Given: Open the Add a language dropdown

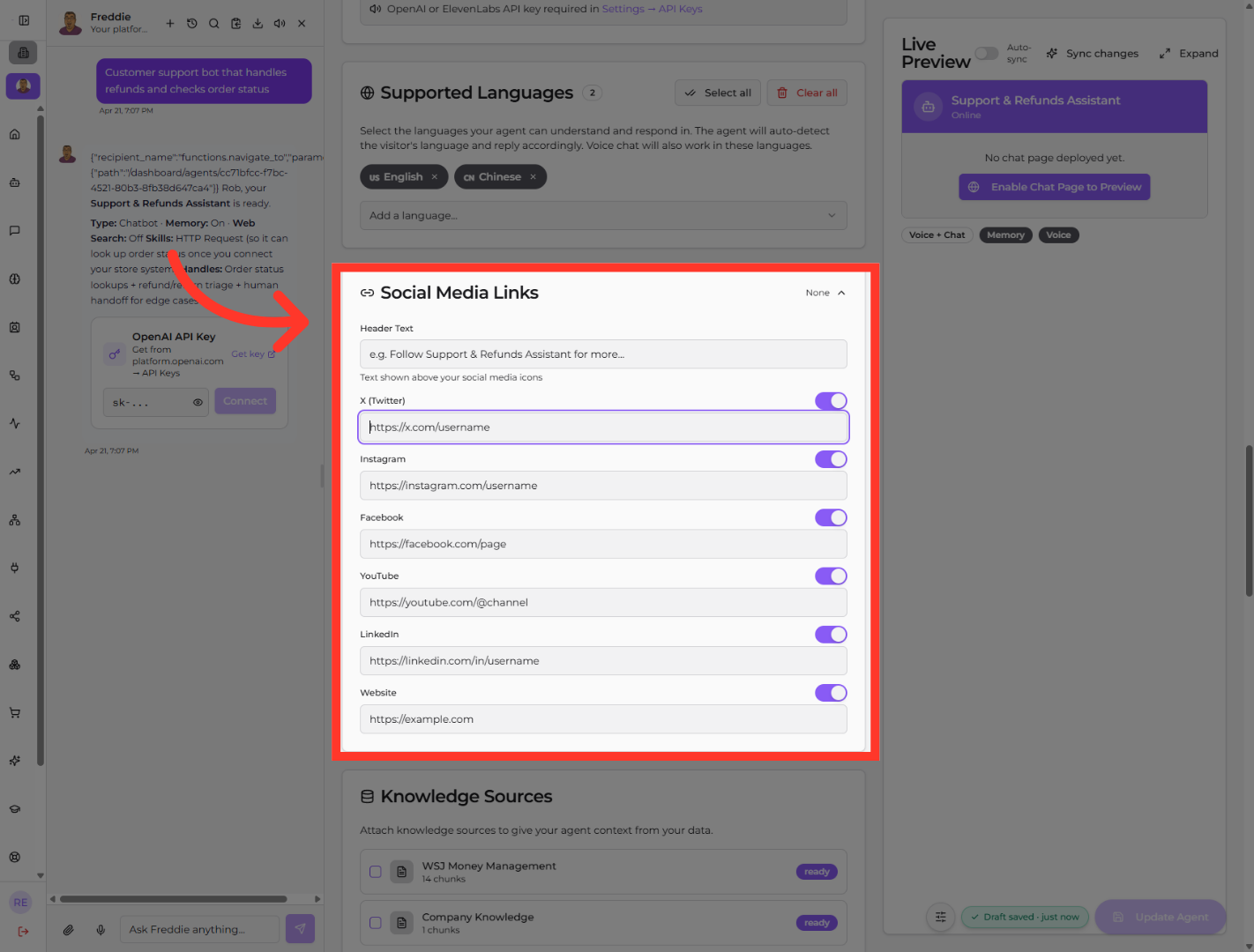Looking at the screenshot, I should point(603,215).
